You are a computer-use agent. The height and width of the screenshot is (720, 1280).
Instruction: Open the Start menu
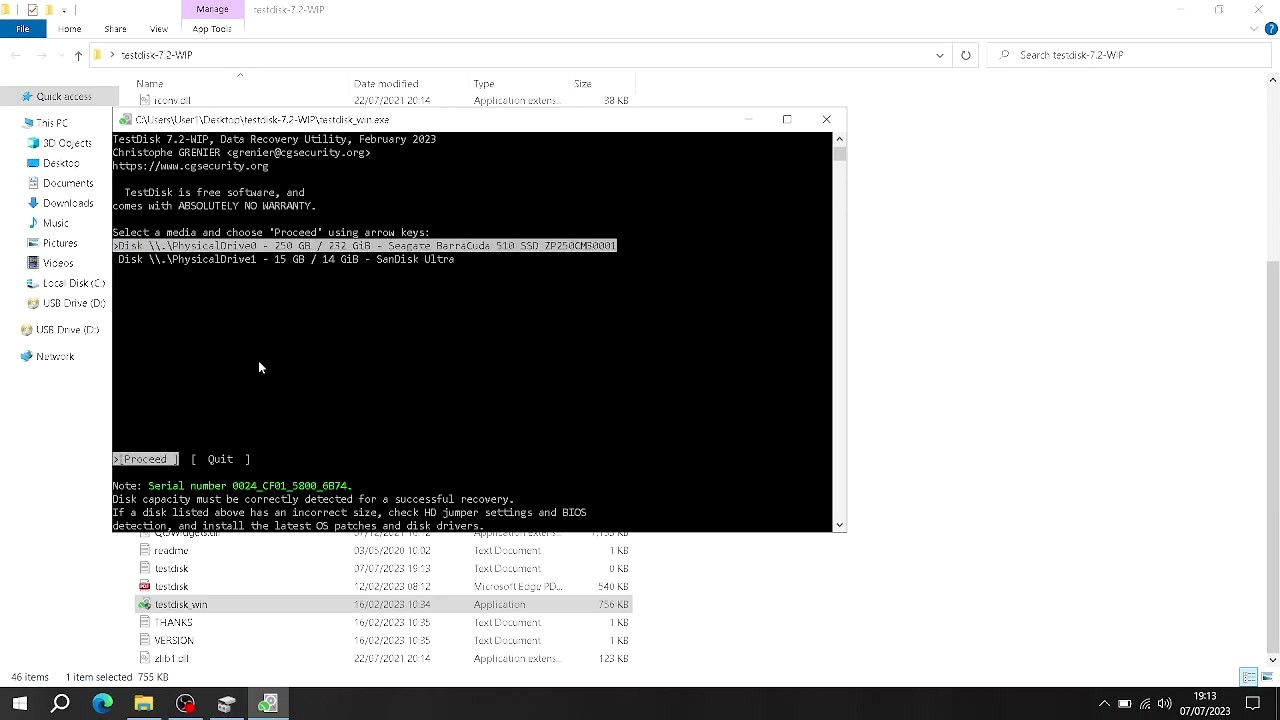click(x=20, y=704)
